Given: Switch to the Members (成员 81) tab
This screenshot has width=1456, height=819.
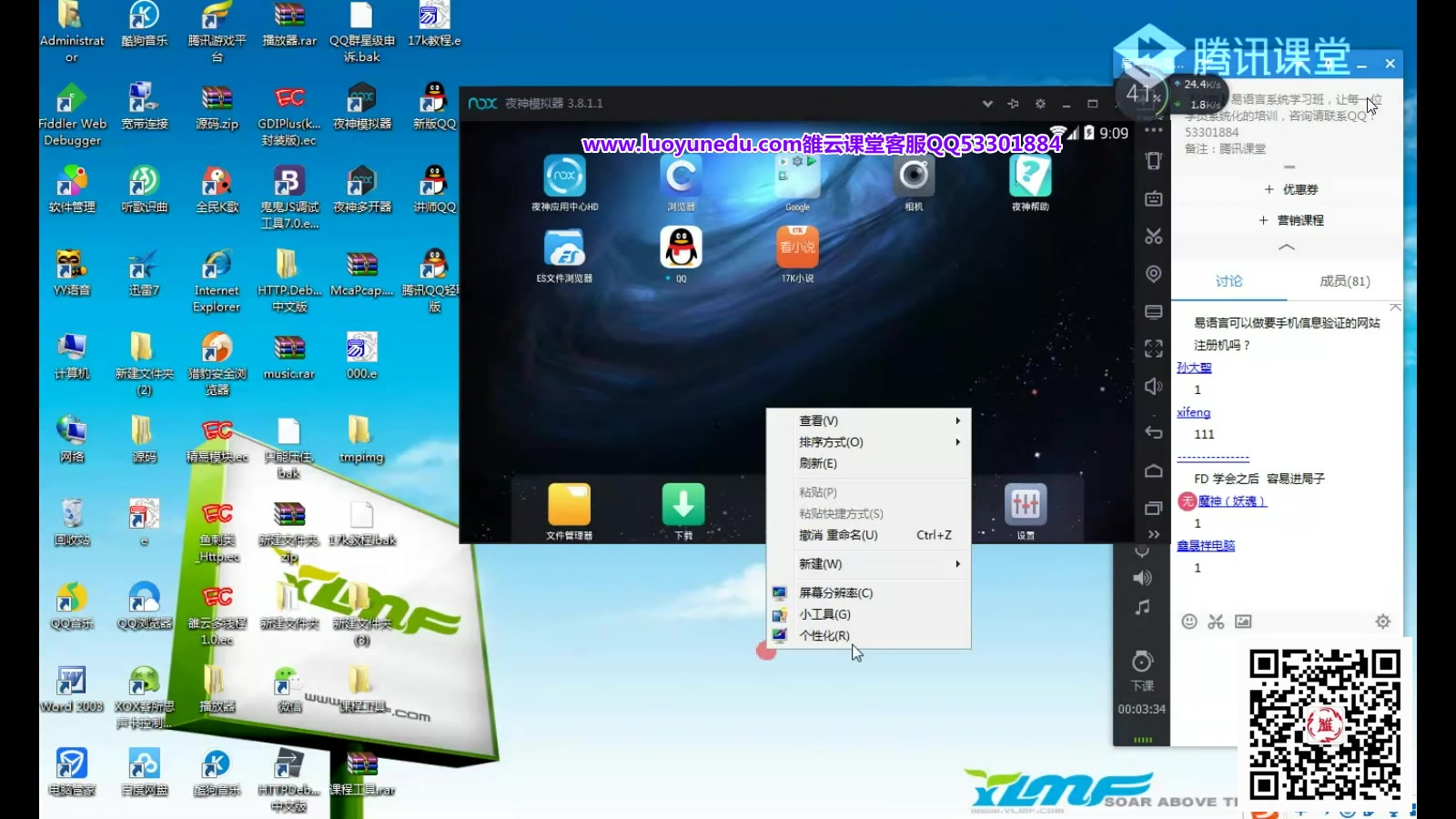Looking at the screenshot, I should (x=1344, y=281).
